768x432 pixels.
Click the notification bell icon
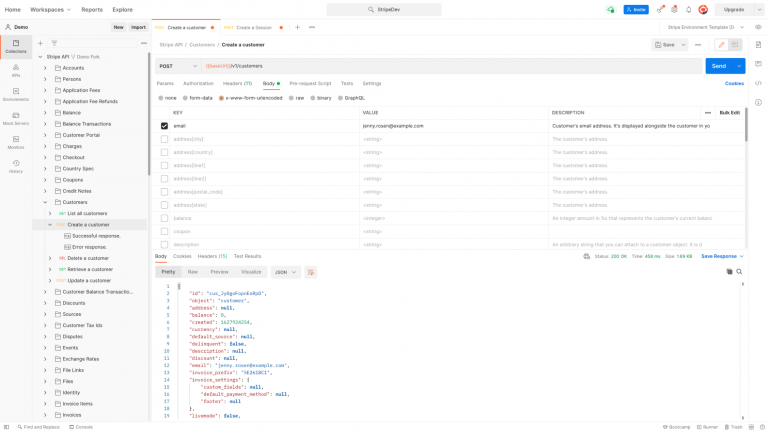[x=689, y=9]
